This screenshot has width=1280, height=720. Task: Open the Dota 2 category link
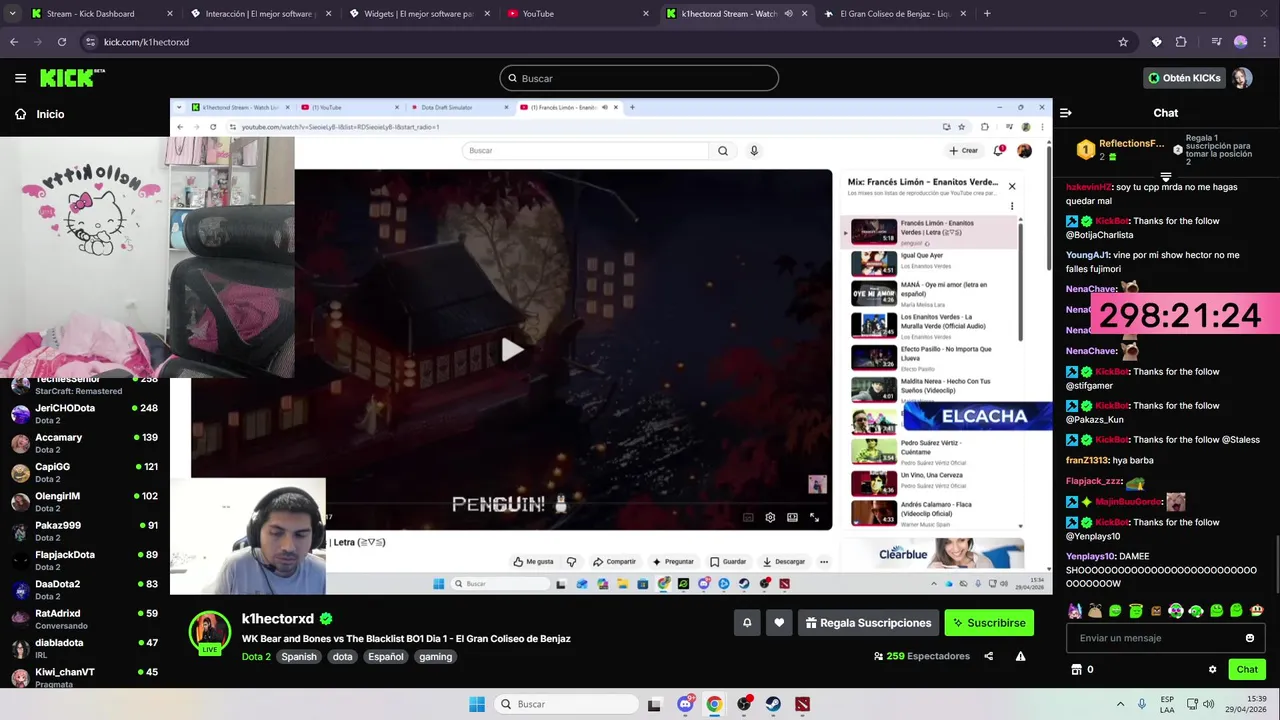tap(256, 657)
